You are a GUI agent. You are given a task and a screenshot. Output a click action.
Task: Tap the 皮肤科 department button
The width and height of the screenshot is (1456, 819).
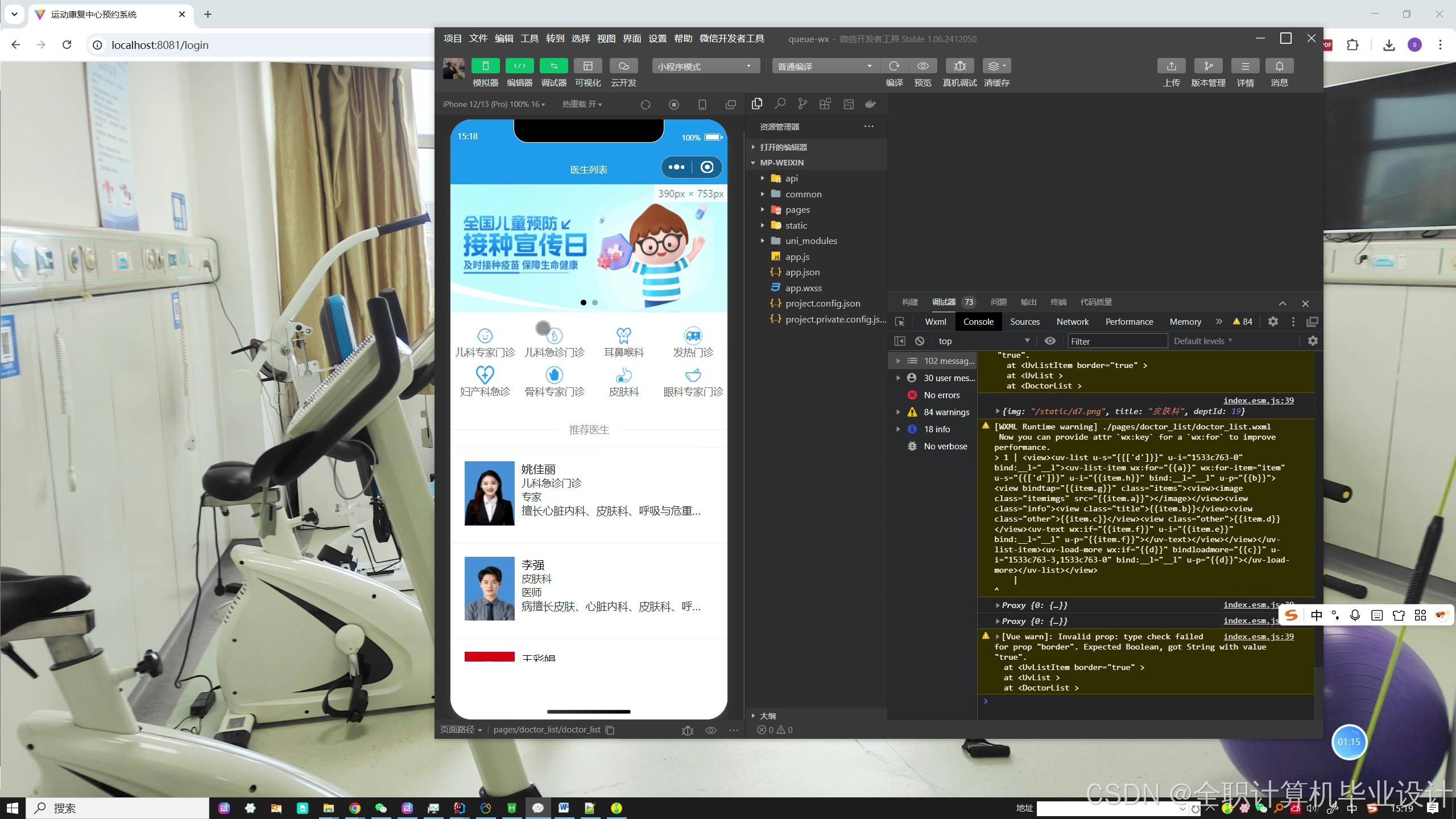(623, 382)
